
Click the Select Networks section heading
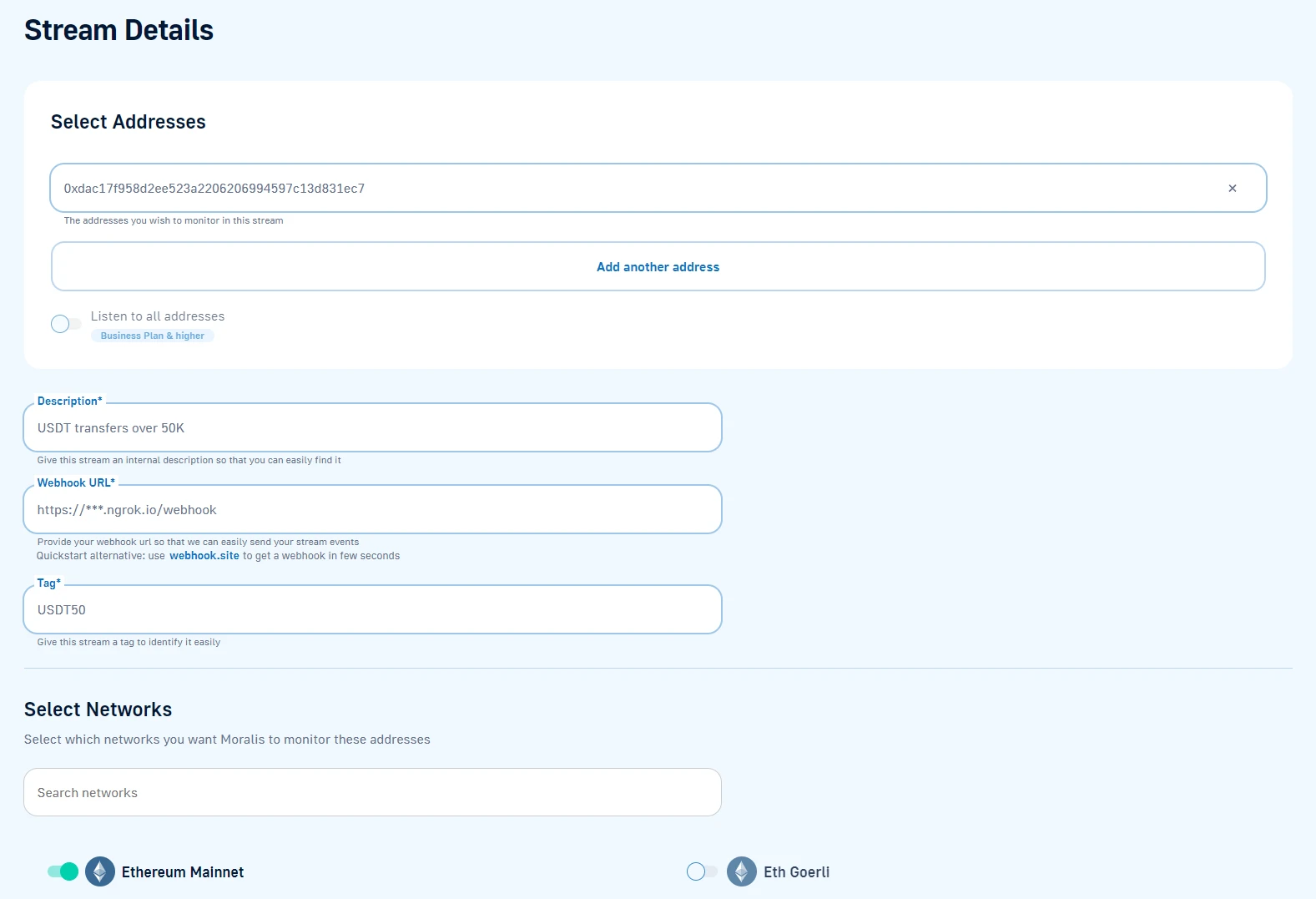pyautogui.click(x=98, y=710)
